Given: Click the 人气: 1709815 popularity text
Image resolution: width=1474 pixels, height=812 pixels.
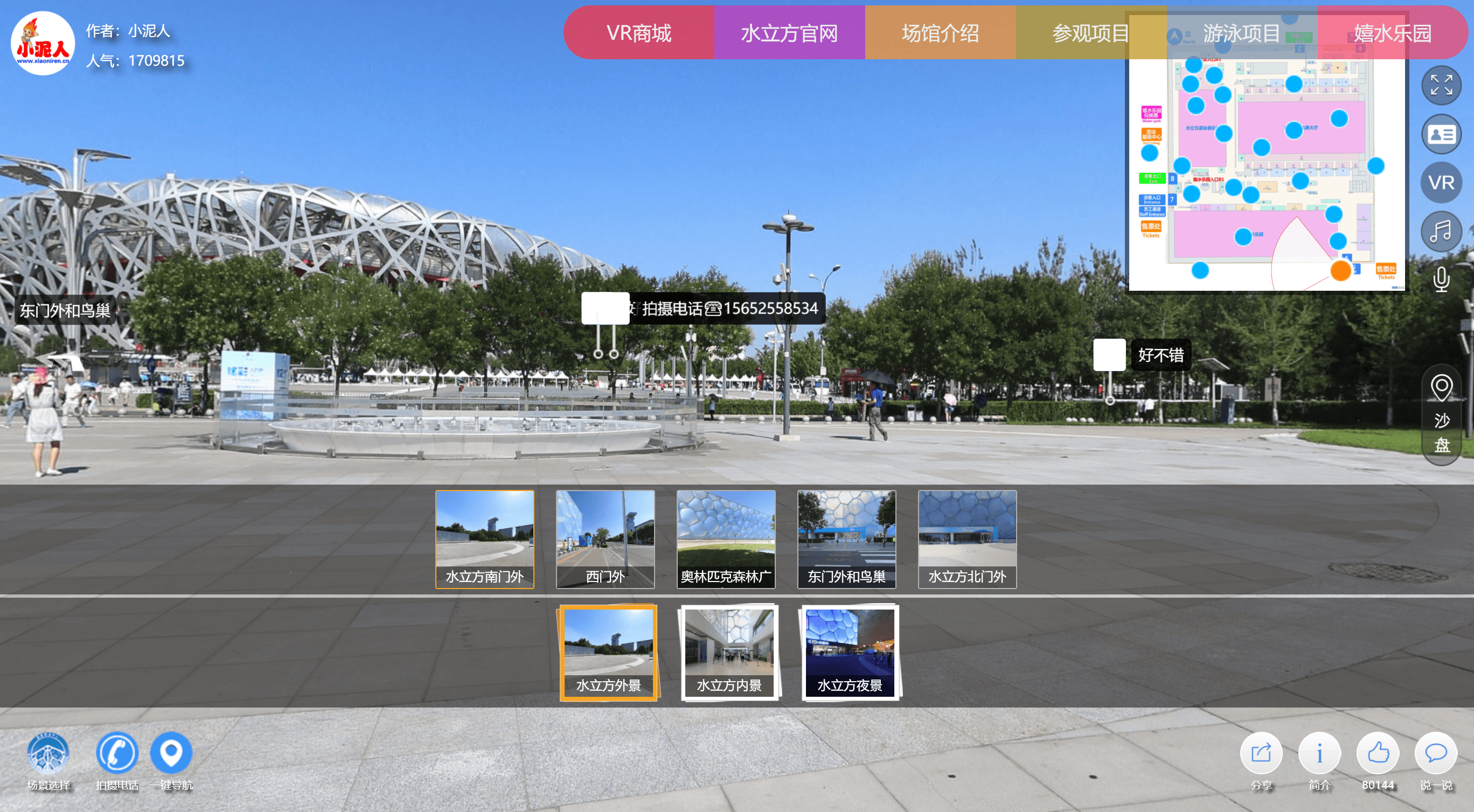Looking at the screenshot, I should click(x=135, y=61).
